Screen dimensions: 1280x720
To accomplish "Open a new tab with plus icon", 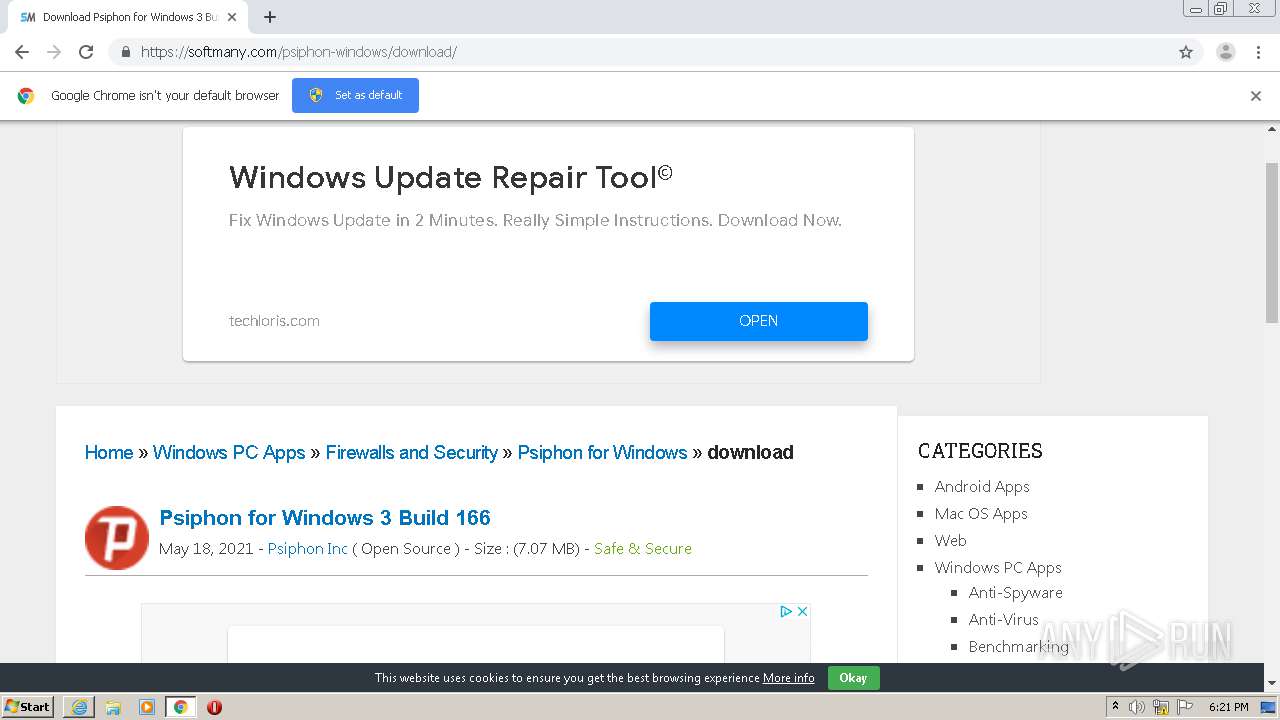I will 270,17.
